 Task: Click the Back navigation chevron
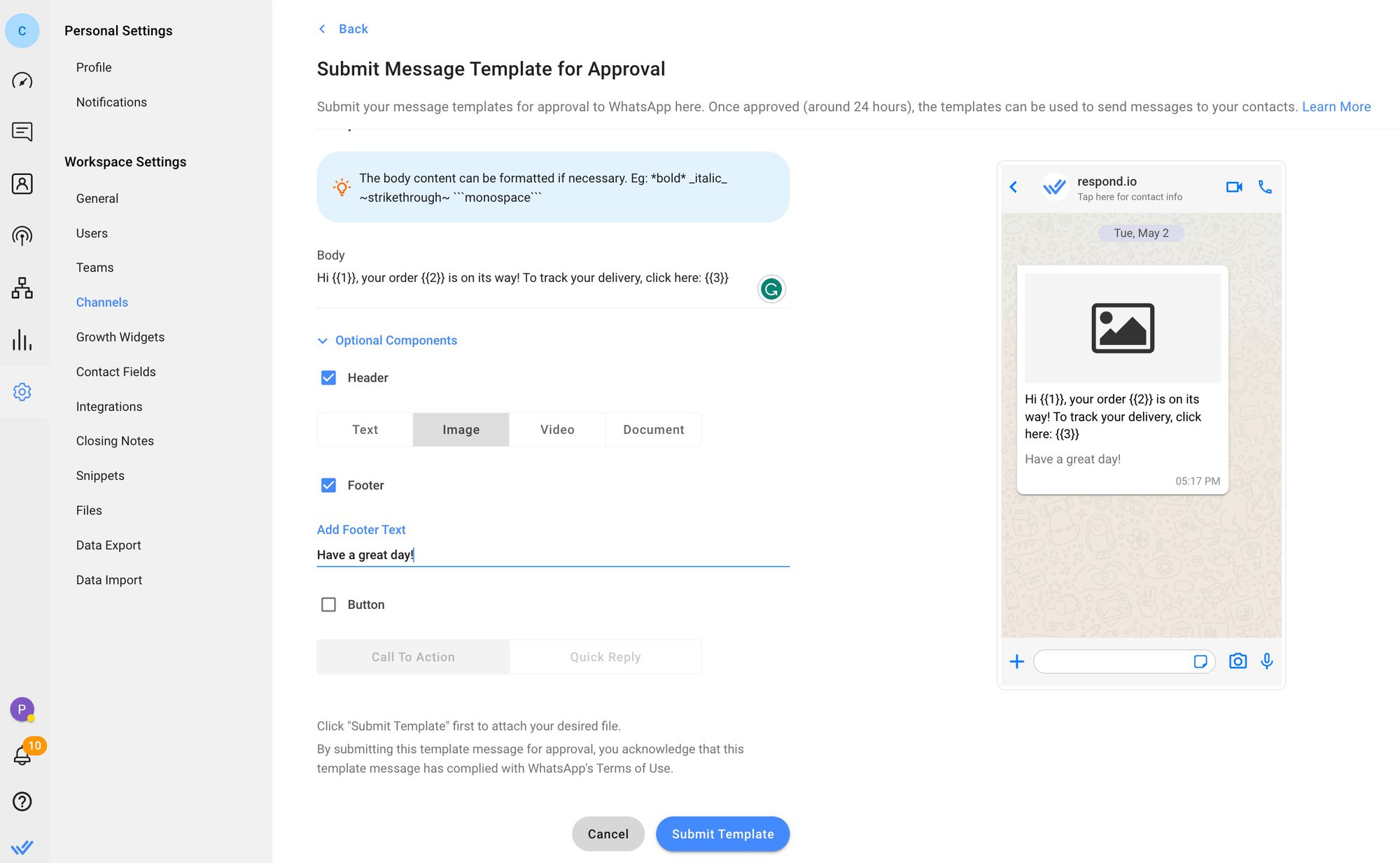coord(322,28)
